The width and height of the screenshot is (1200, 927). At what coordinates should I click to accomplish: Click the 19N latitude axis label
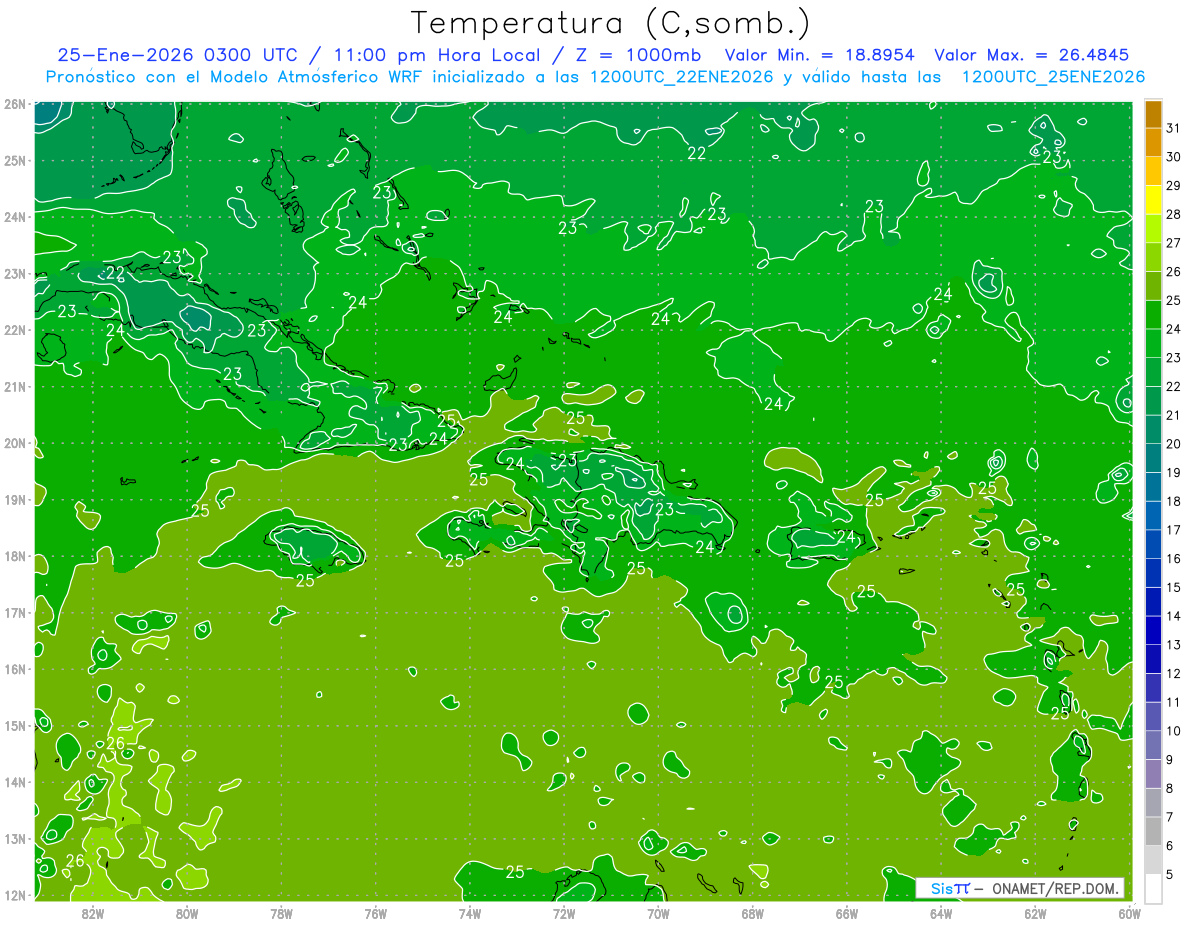[x=14, y=499]
